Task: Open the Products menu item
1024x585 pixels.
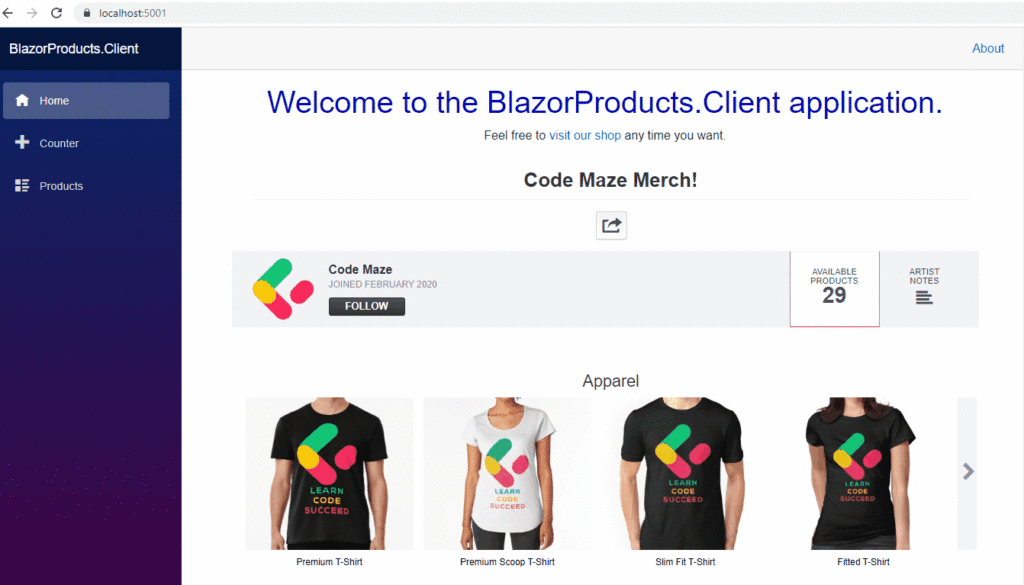Action: click(x=86, y=186)
